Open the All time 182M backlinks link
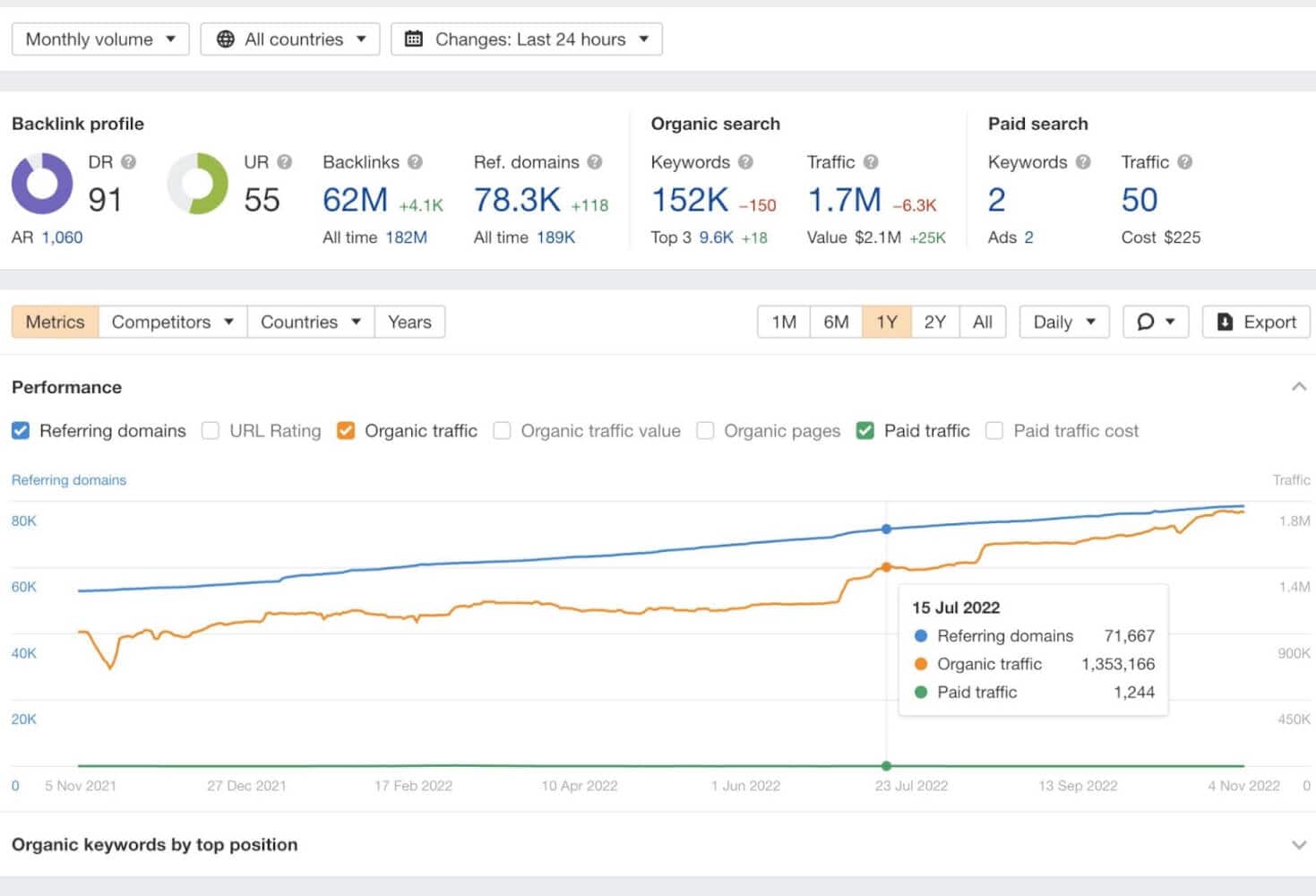 point(406,237)
